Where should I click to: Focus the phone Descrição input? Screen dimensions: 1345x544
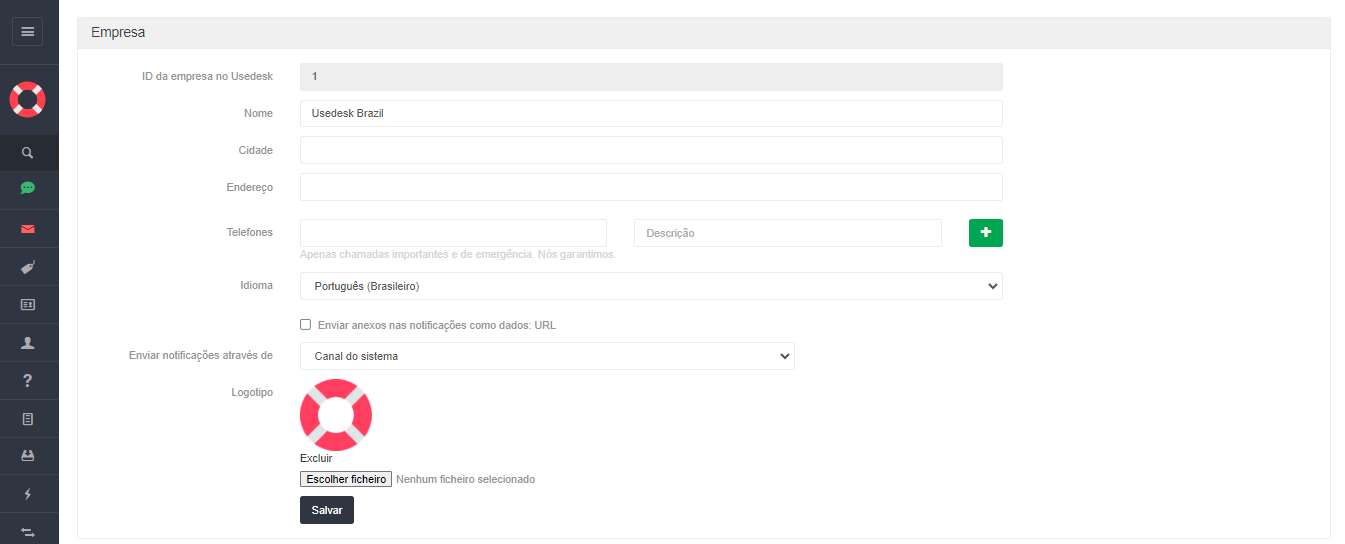[x=788, y=233]
